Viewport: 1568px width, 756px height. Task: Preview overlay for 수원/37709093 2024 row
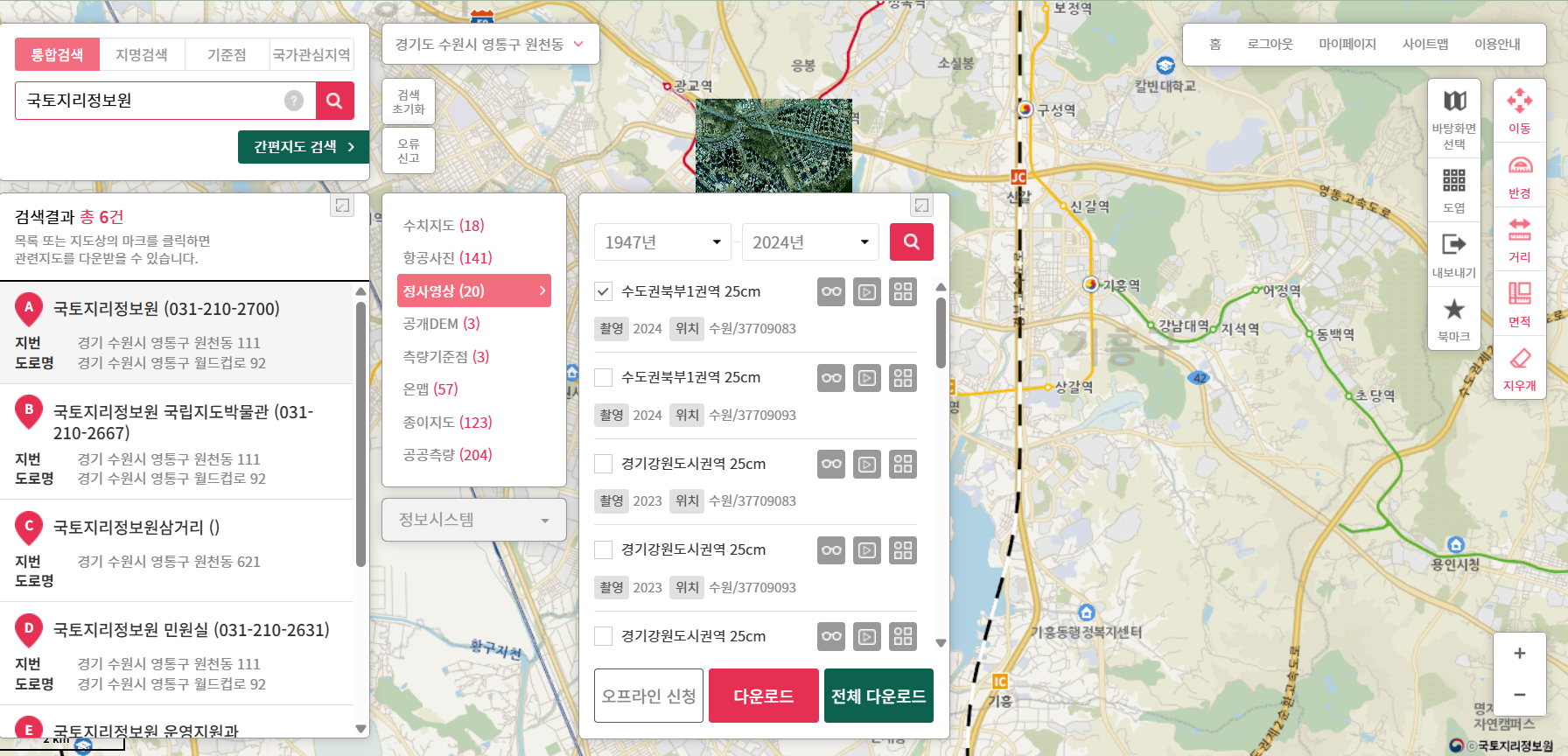[832, 378]
